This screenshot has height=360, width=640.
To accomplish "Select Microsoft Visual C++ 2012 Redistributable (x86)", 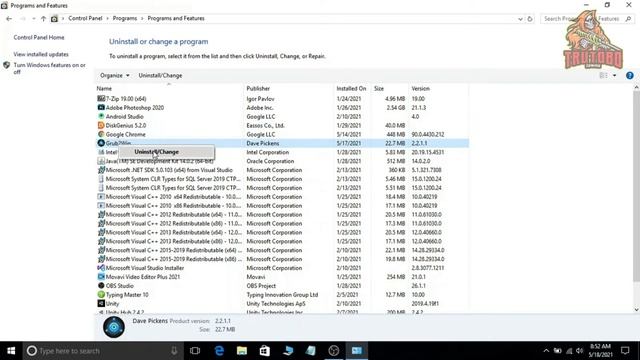I will (x=282, y=223).
